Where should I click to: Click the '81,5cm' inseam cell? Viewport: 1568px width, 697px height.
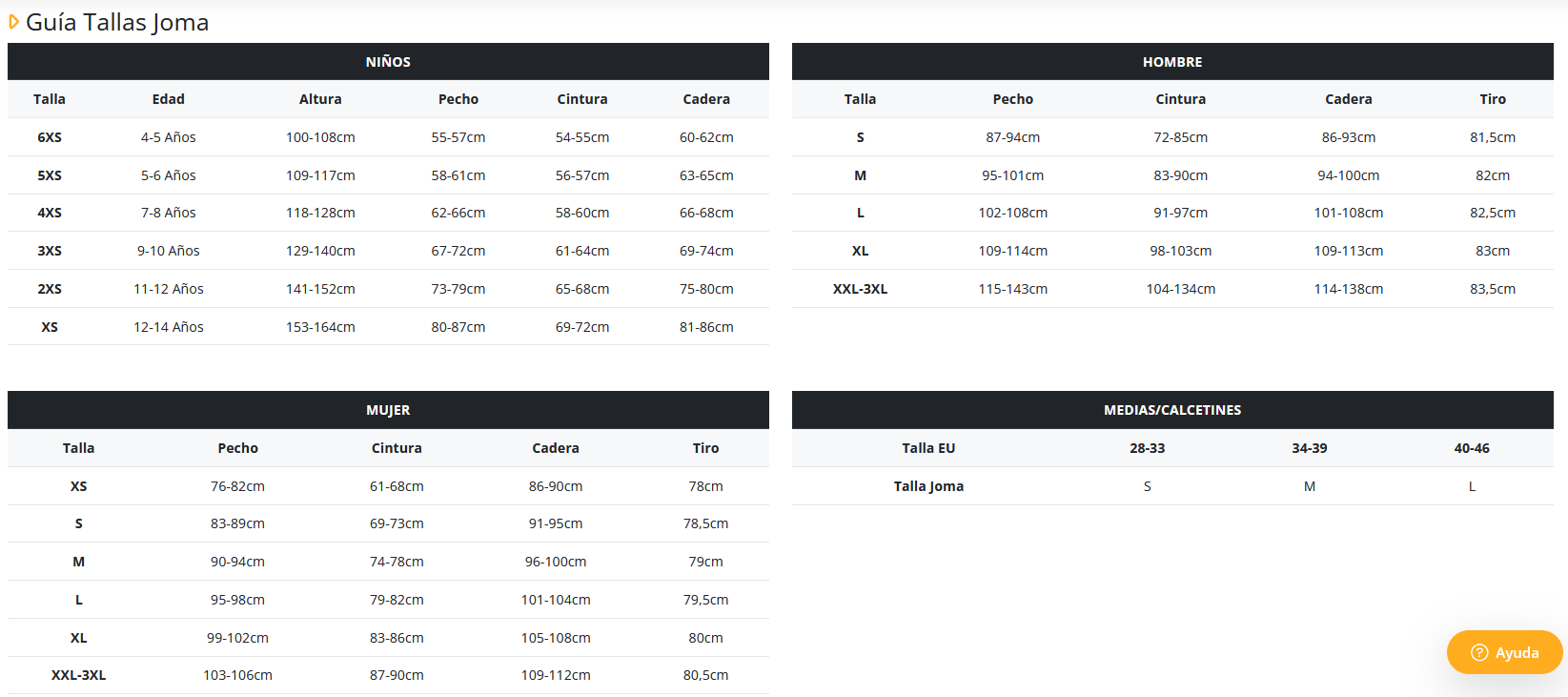[x=1493, y=137]
